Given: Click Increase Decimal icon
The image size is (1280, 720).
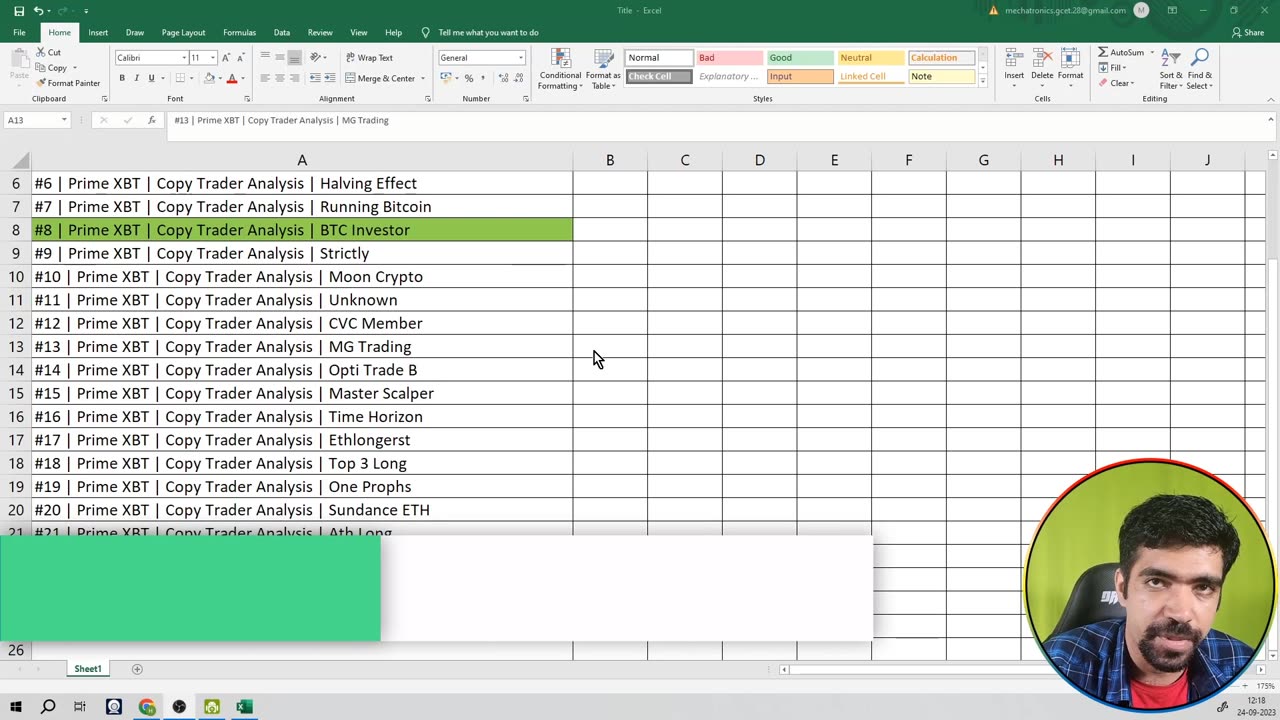Looking at the screenshot, I should (x=502, y=78).
